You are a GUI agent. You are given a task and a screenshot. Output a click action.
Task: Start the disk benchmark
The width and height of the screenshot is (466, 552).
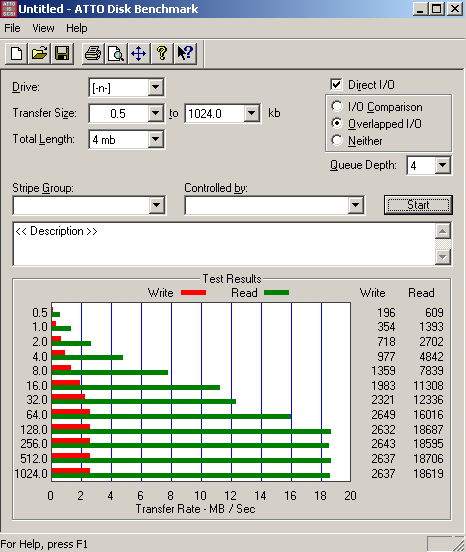418,205
